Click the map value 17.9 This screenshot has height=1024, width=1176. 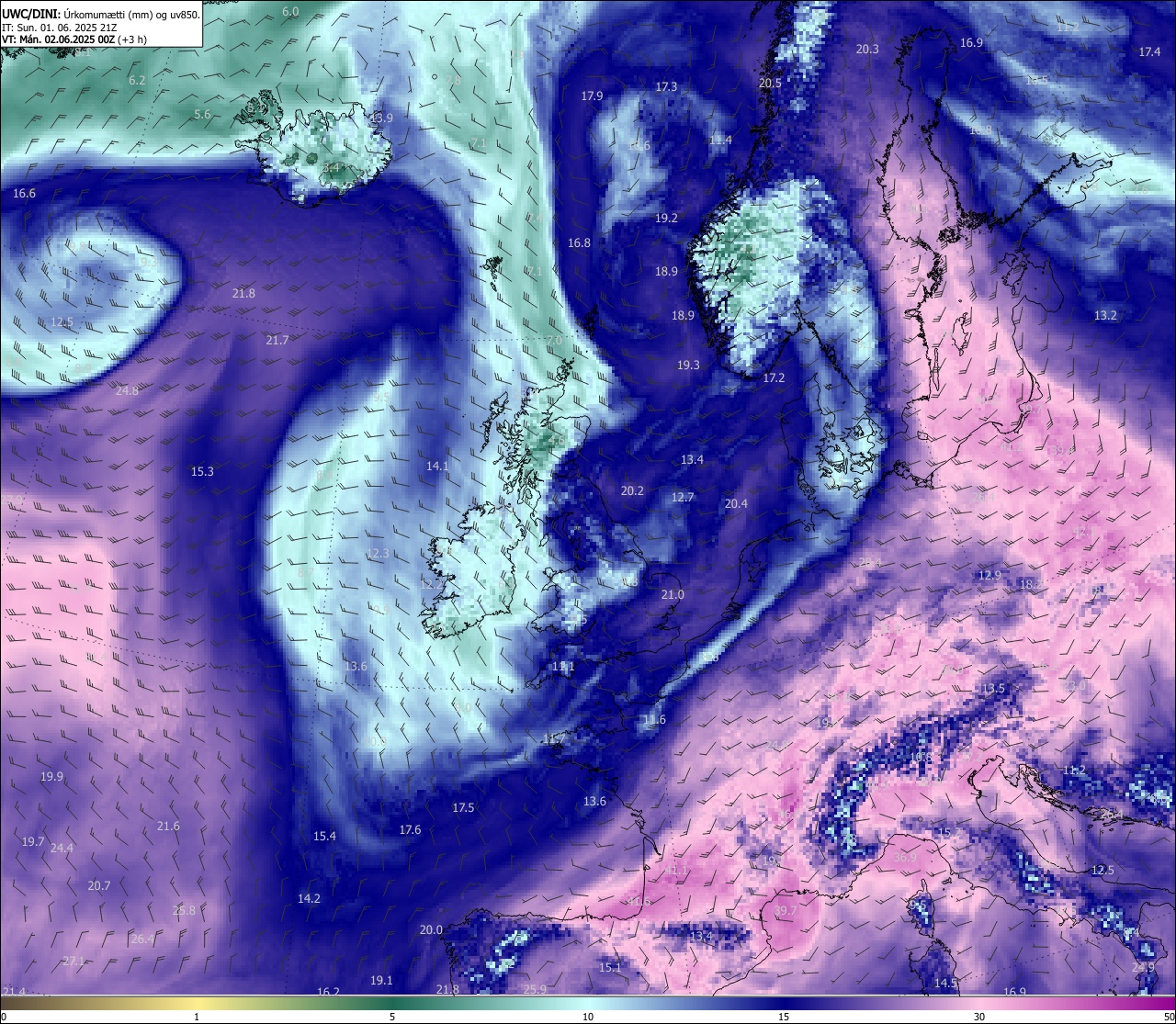click(x=592, y=96)
